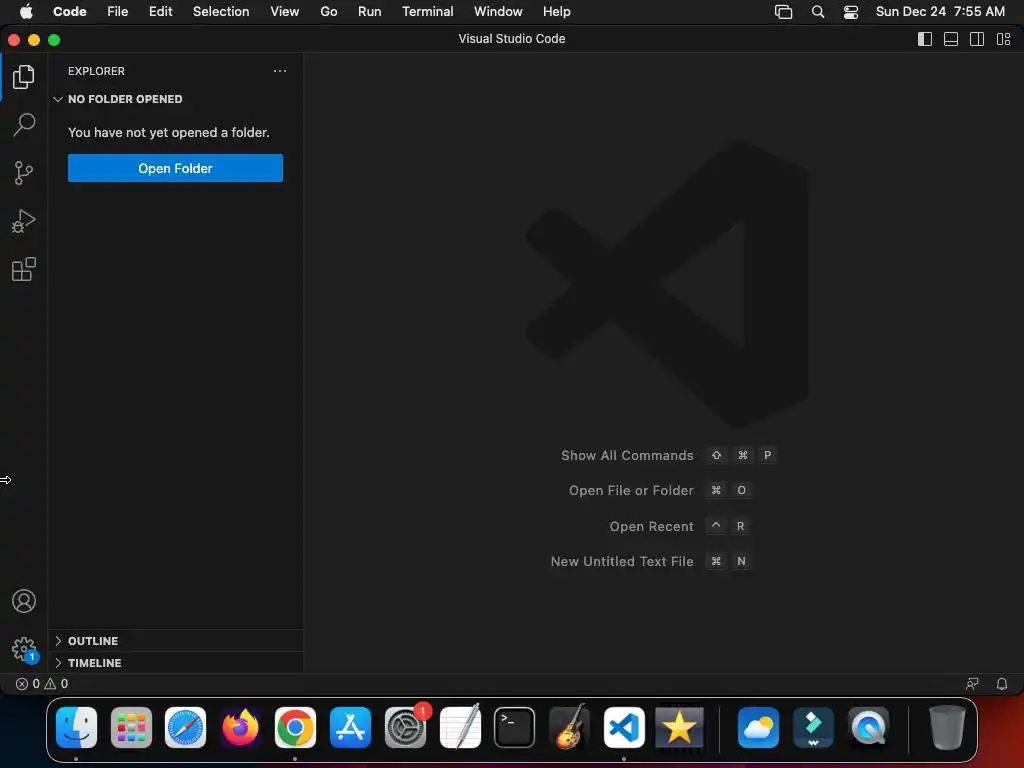Screen dimensions: 1024x768
Task: Open the Window menu
Action: pyautogui.click(x=498, y=12)
